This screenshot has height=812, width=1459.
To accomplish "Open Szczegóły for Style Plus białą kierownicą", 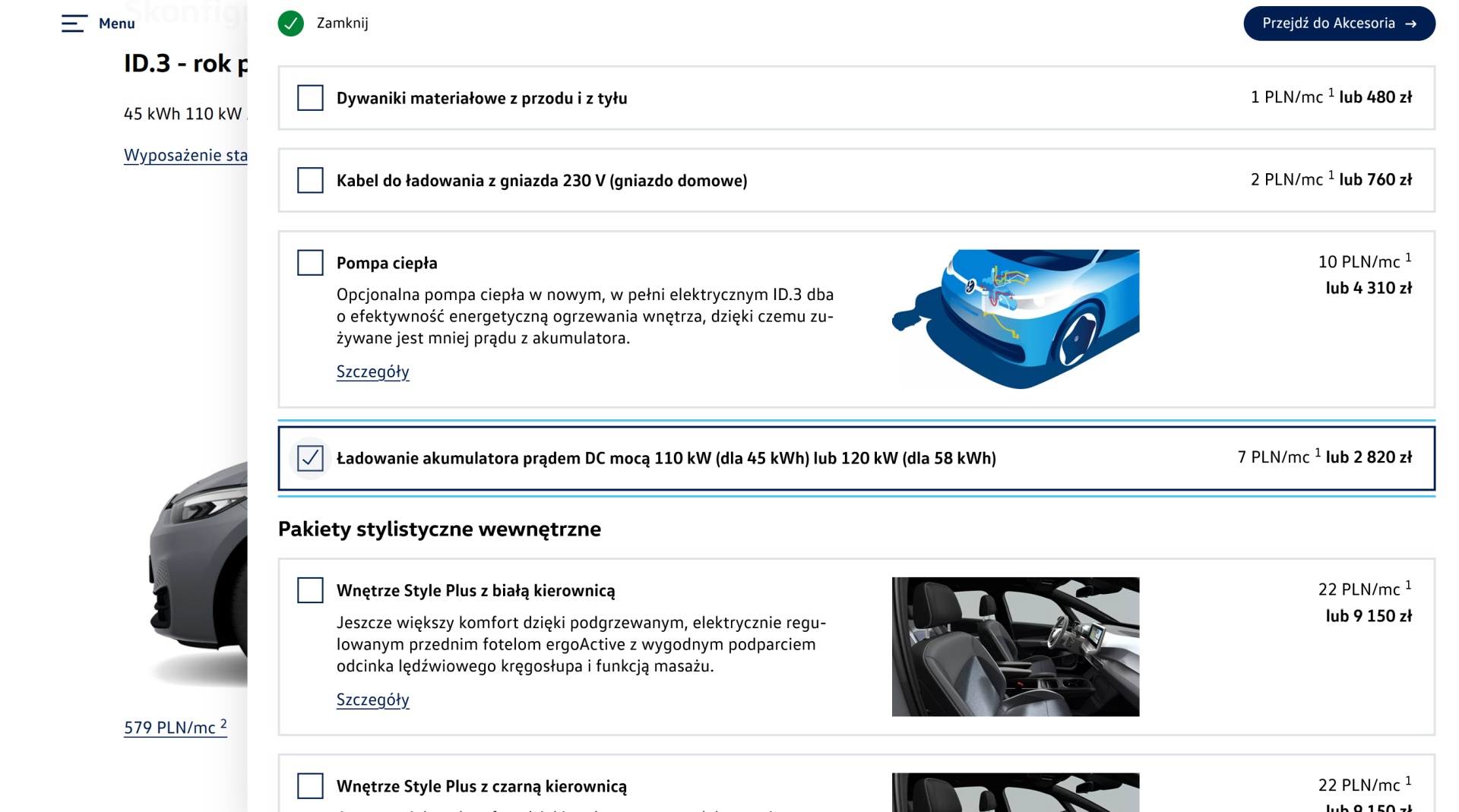I will coord(373,700).
